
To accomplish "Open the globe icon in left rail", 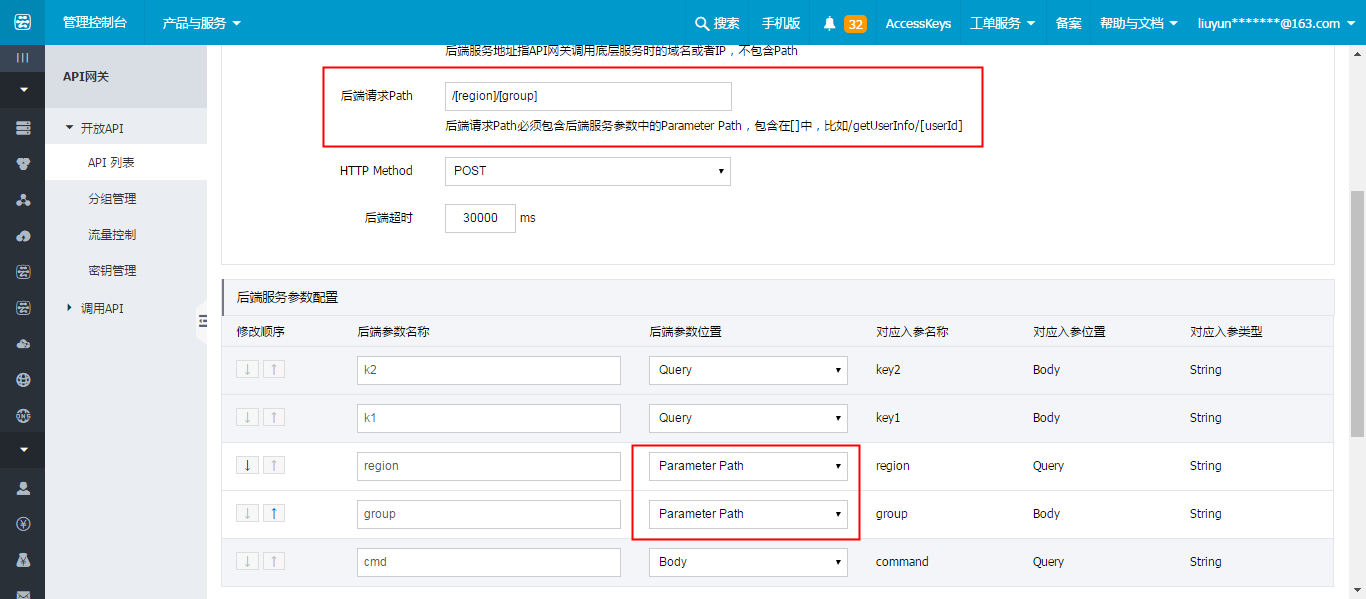I will pos(22,380).
